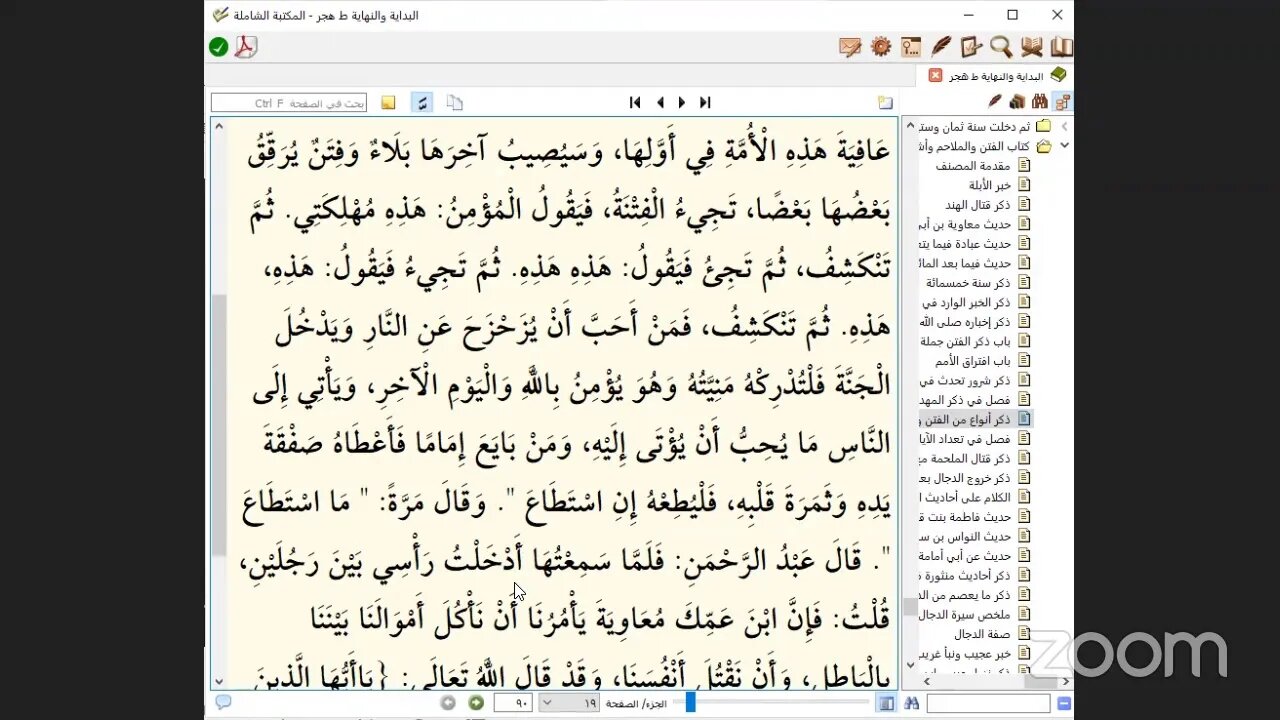This screenshot has width=1280, height=720.
Task: Open the volume number 19 dropdown
Action: pyautogui.click(x=569, y=704)
